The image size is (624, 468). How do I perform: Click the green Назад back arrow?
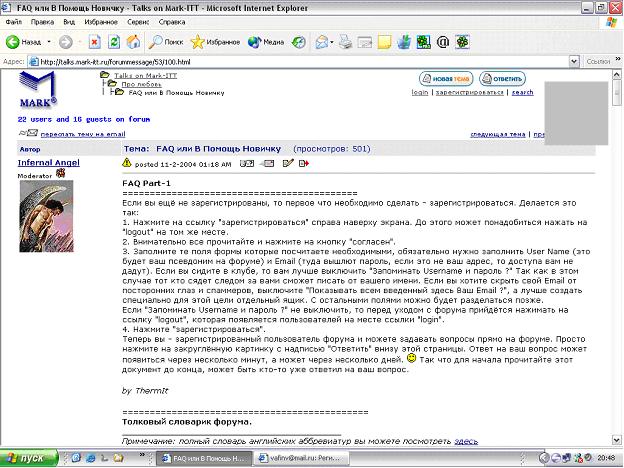pyautogui.click(x=12, y=42)
